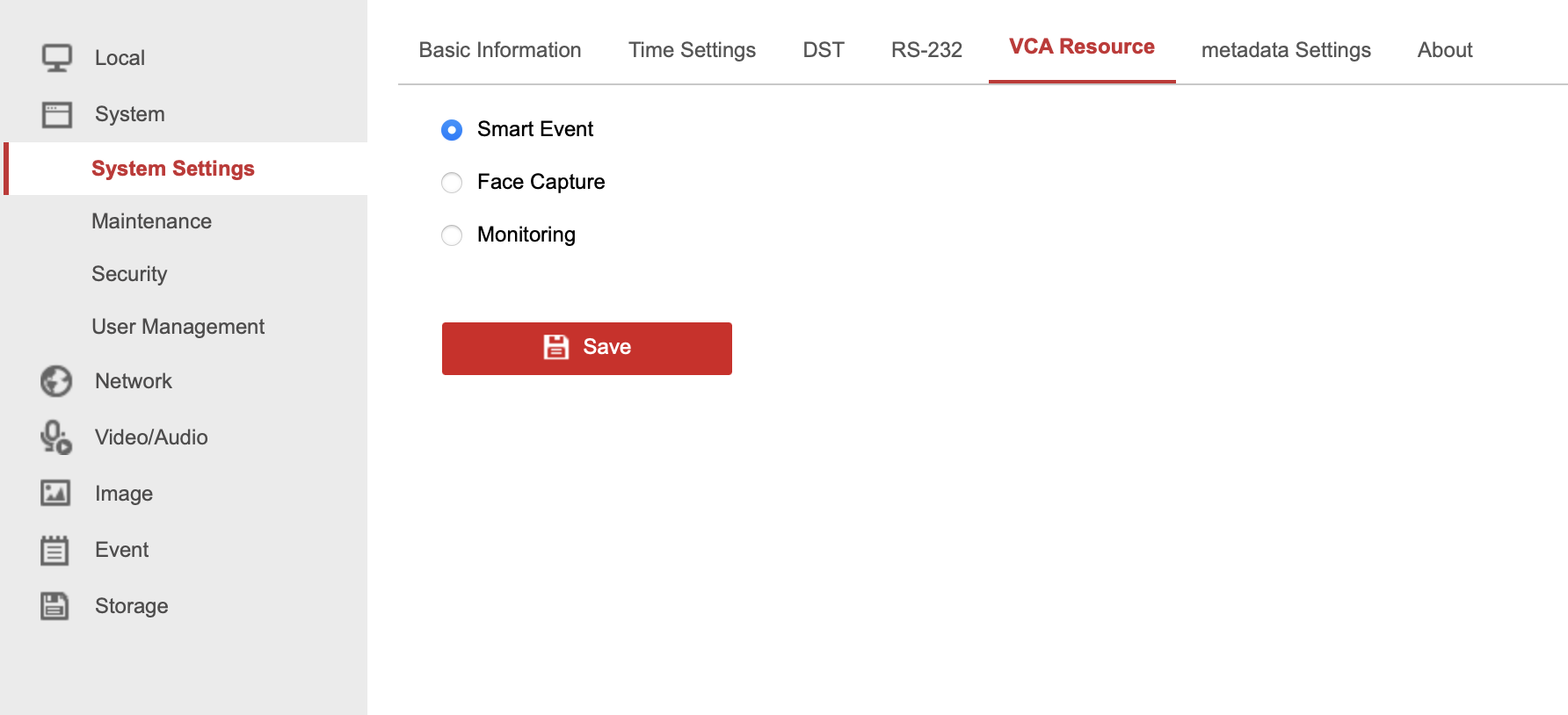Click the Storage disk icon

click(54, 606)
